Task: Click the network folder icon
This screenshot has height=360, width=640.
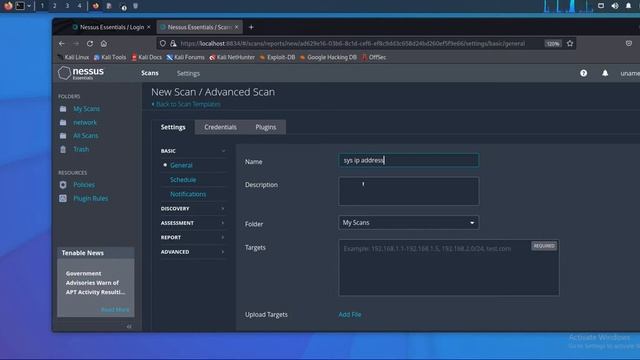Action: point(63,122)
